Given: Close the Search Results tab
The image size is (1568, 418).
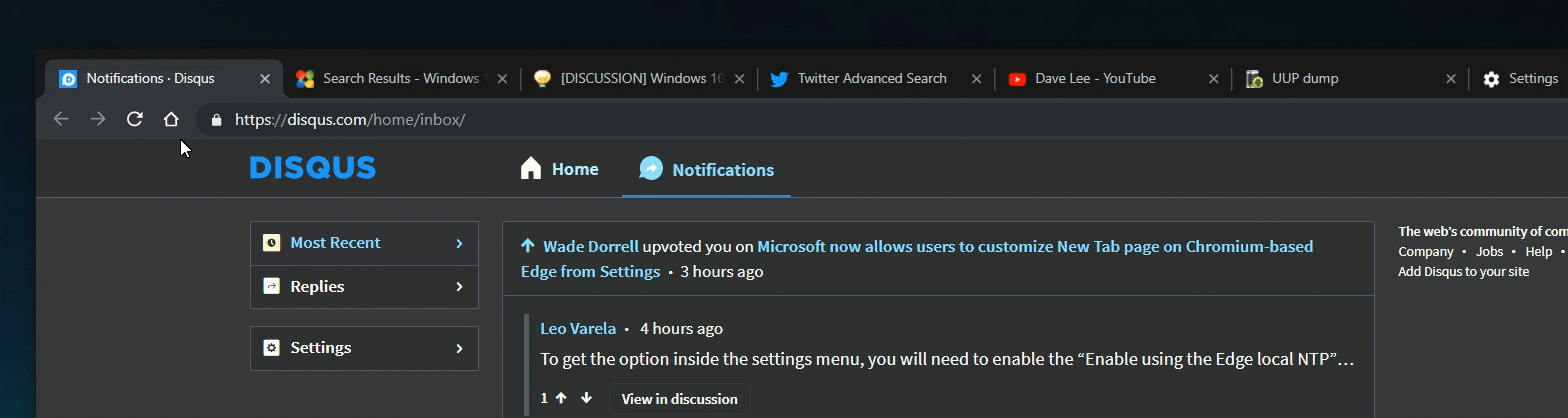Looking at the screenshot, I should click(x=502, y=79).
